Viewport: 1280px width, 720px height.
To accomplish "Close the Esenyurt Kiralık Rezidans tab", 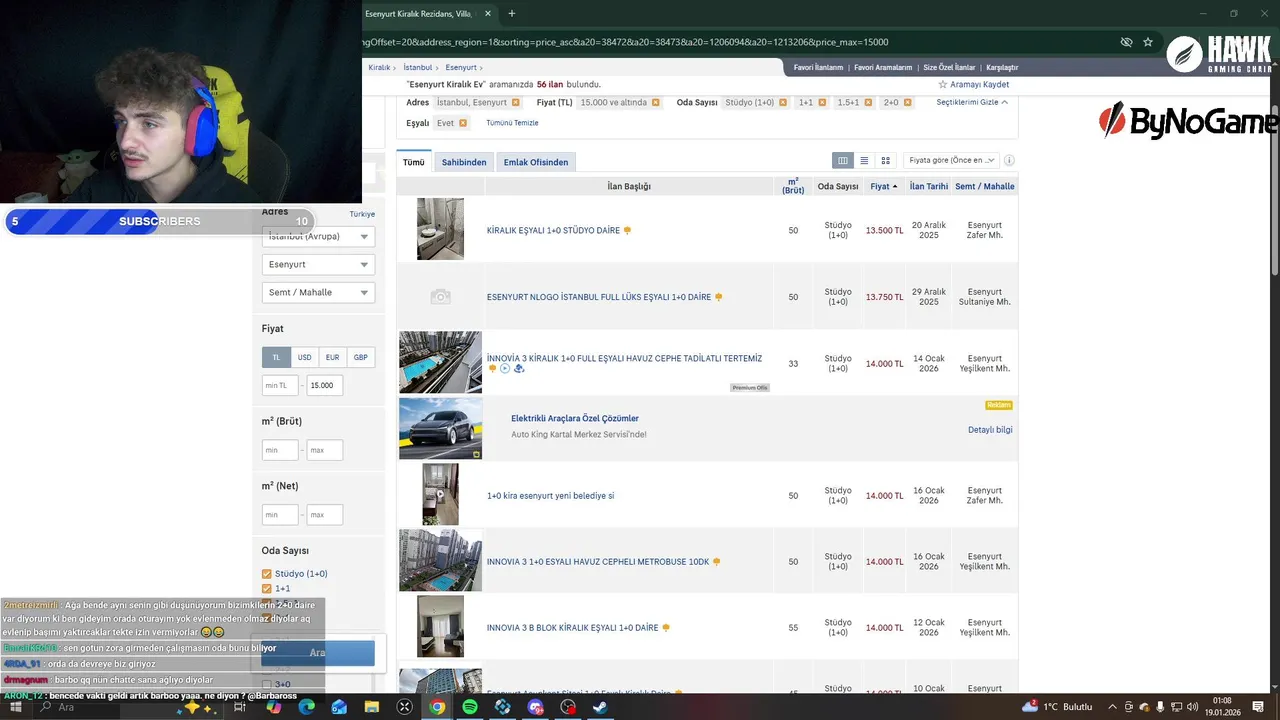I will coord(488,14).
